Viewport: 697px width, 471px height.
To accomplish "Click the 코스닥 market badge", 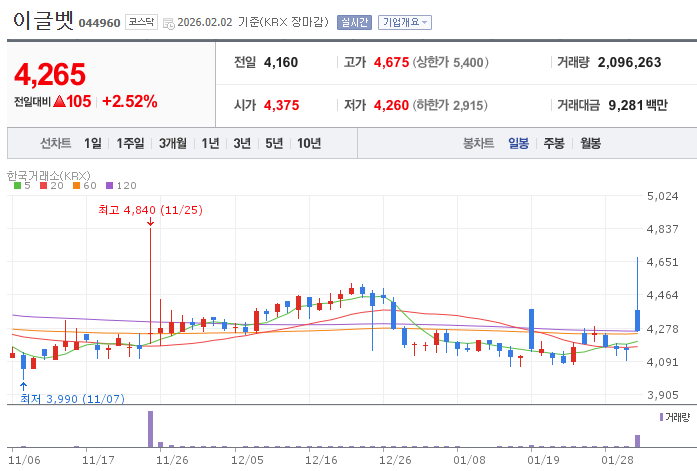I will click(141, 22).
